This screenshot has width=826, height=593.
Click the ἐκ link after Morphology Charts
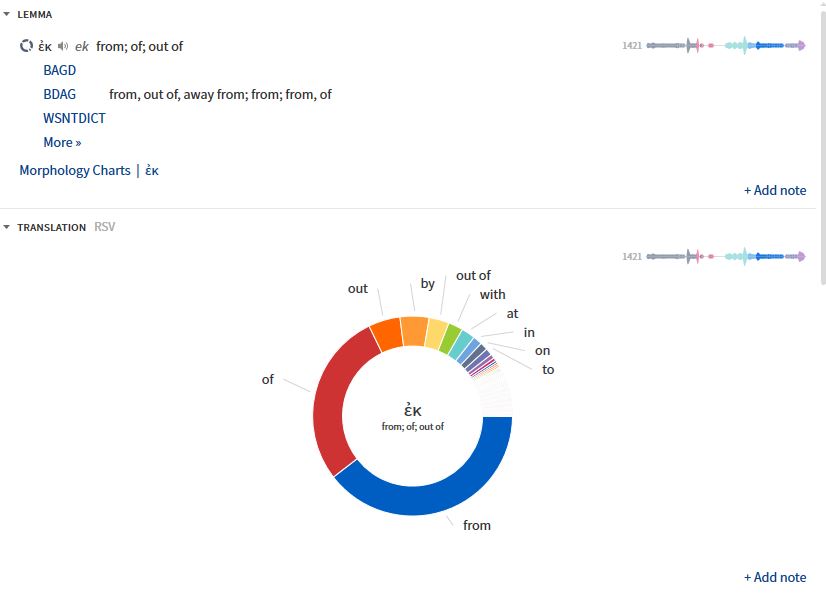(x=152, y=170)
